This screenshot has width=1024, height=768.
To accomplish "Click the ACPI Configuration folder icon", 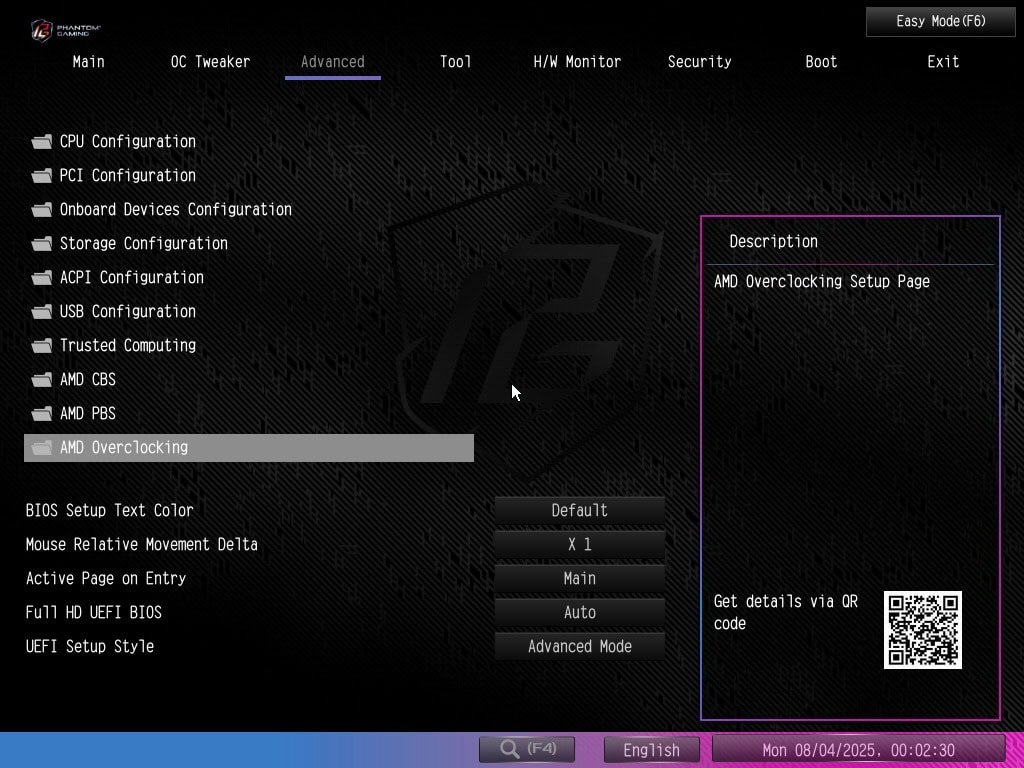I will 42,278.
